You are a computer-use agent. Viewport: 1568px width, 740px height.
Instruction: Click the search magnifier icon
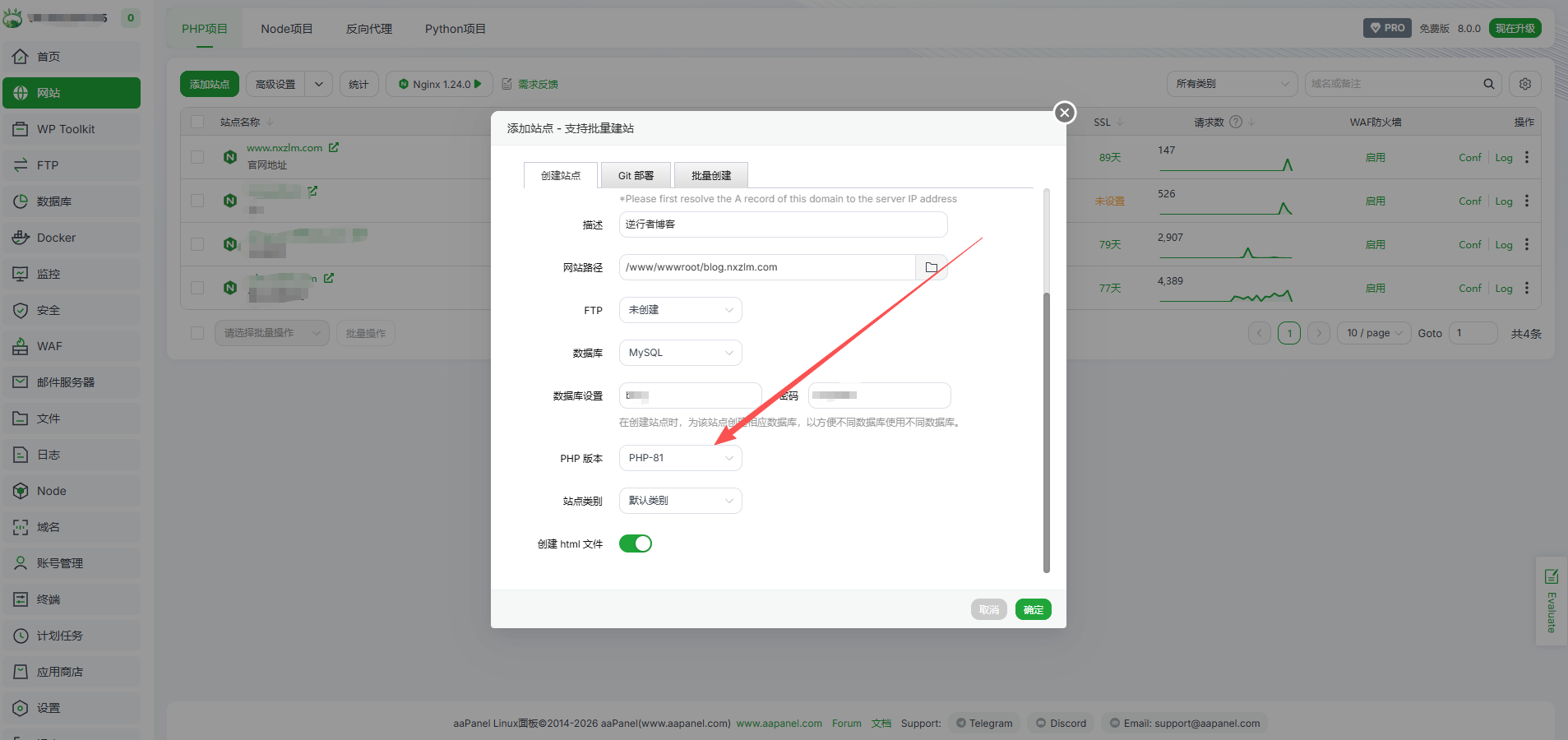coord(1488,84)
